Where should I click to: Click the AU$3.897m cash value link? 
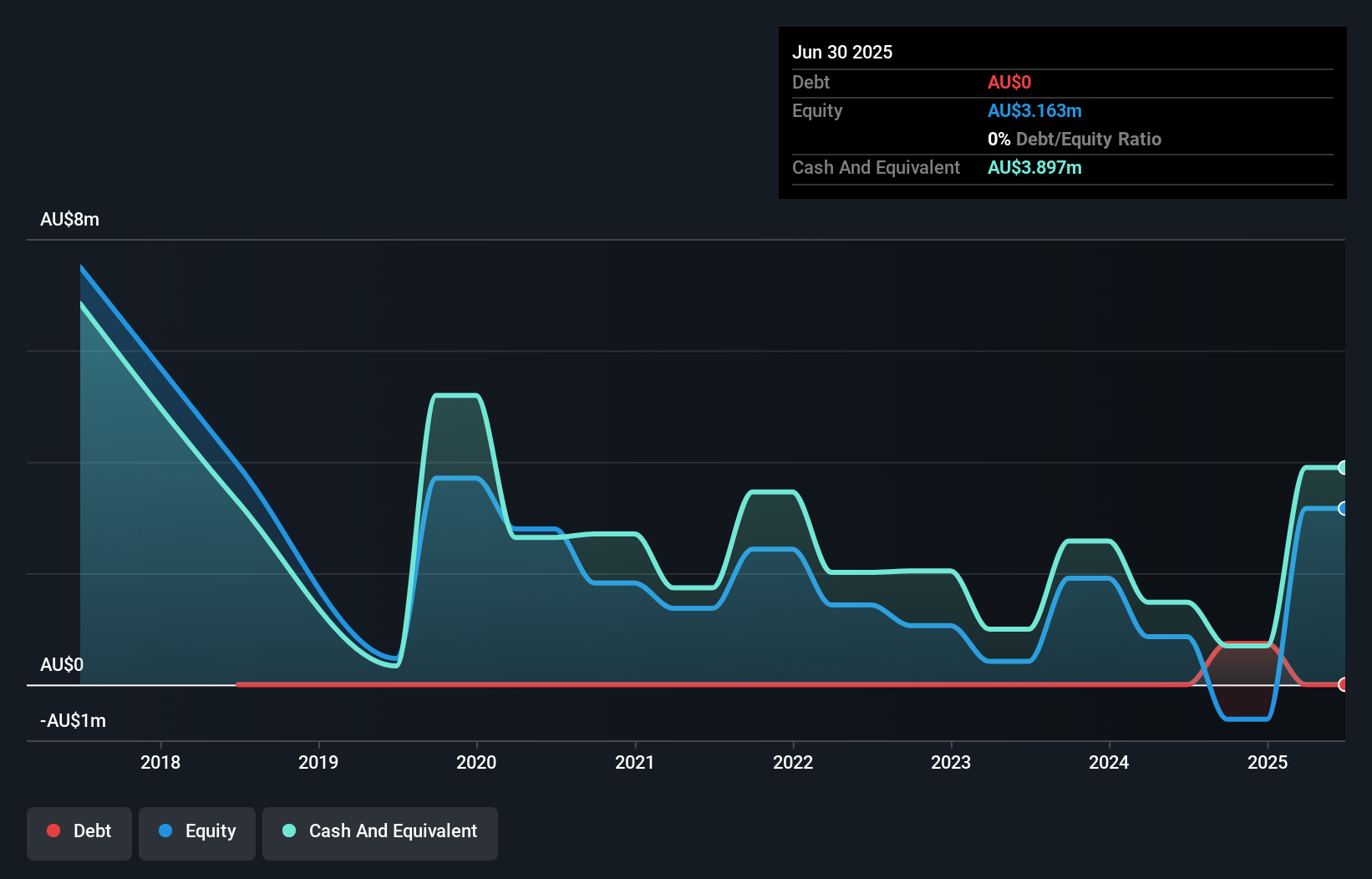[x=1034, y=167]
